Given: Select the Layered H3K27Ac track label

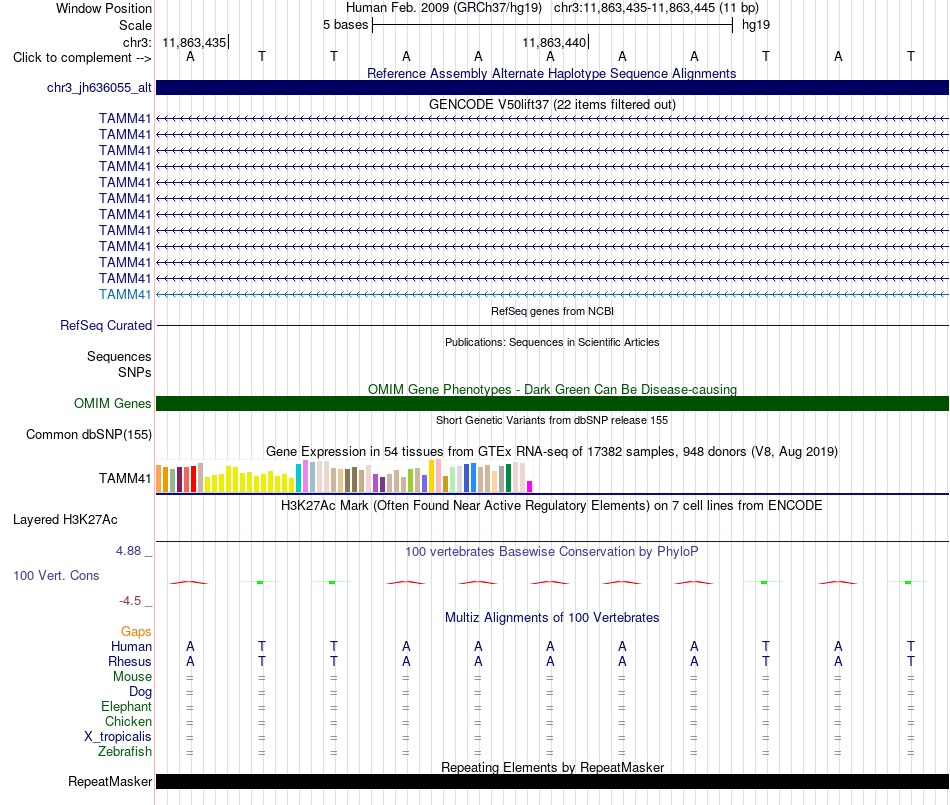Looking at the screenshot, I should pyautogui.click(x=65, y=520).
